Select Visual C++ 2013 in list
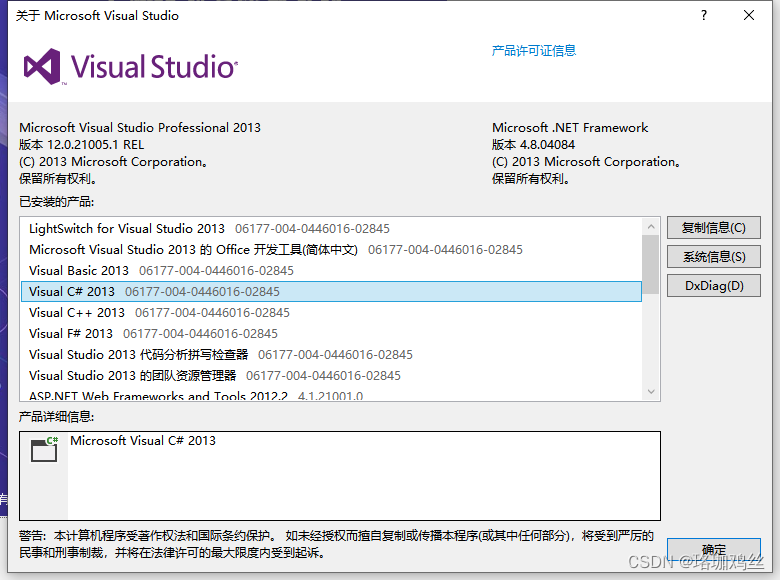780x580 pixels. (331, 313)
